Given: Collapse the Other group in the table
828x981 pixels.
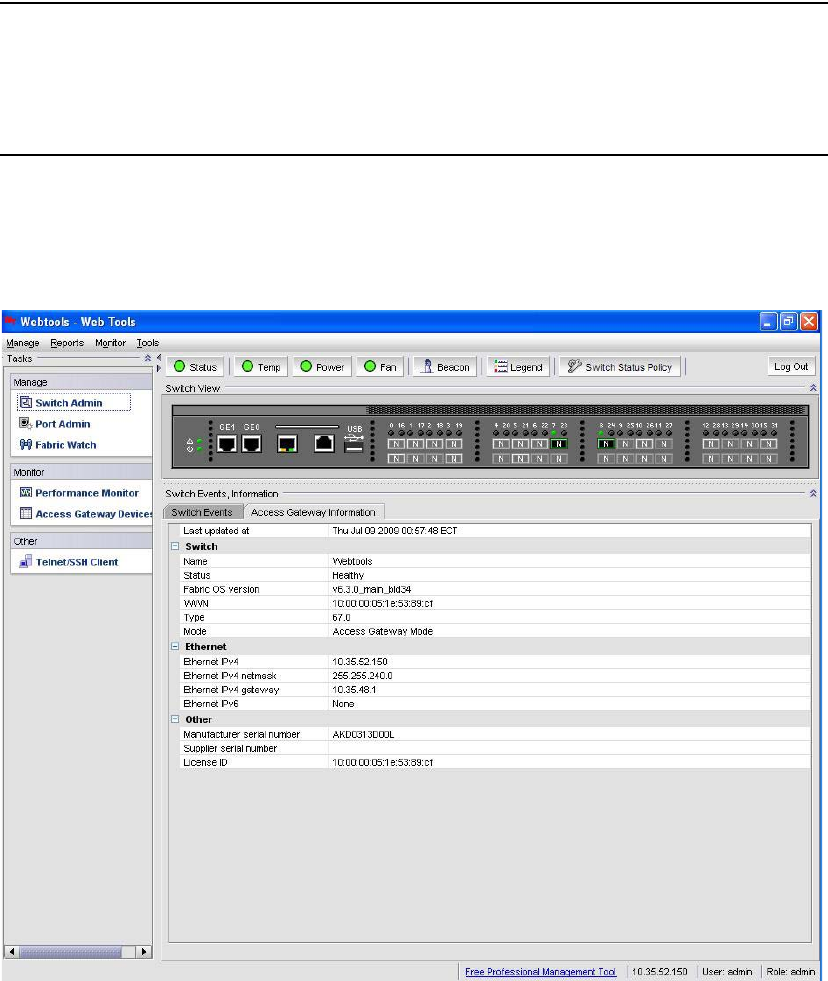Looking at the screenshot, I should click(175, 719).
